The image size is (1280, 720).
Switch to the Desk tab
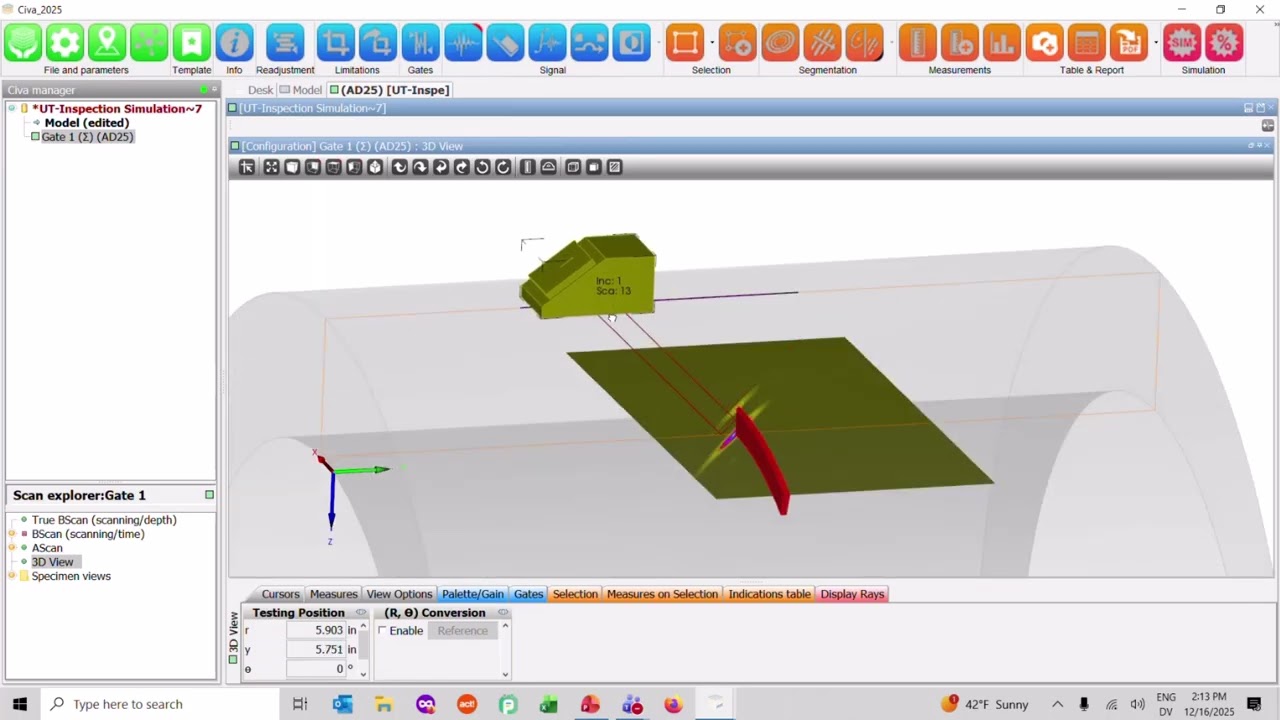[x=260, y=90]
